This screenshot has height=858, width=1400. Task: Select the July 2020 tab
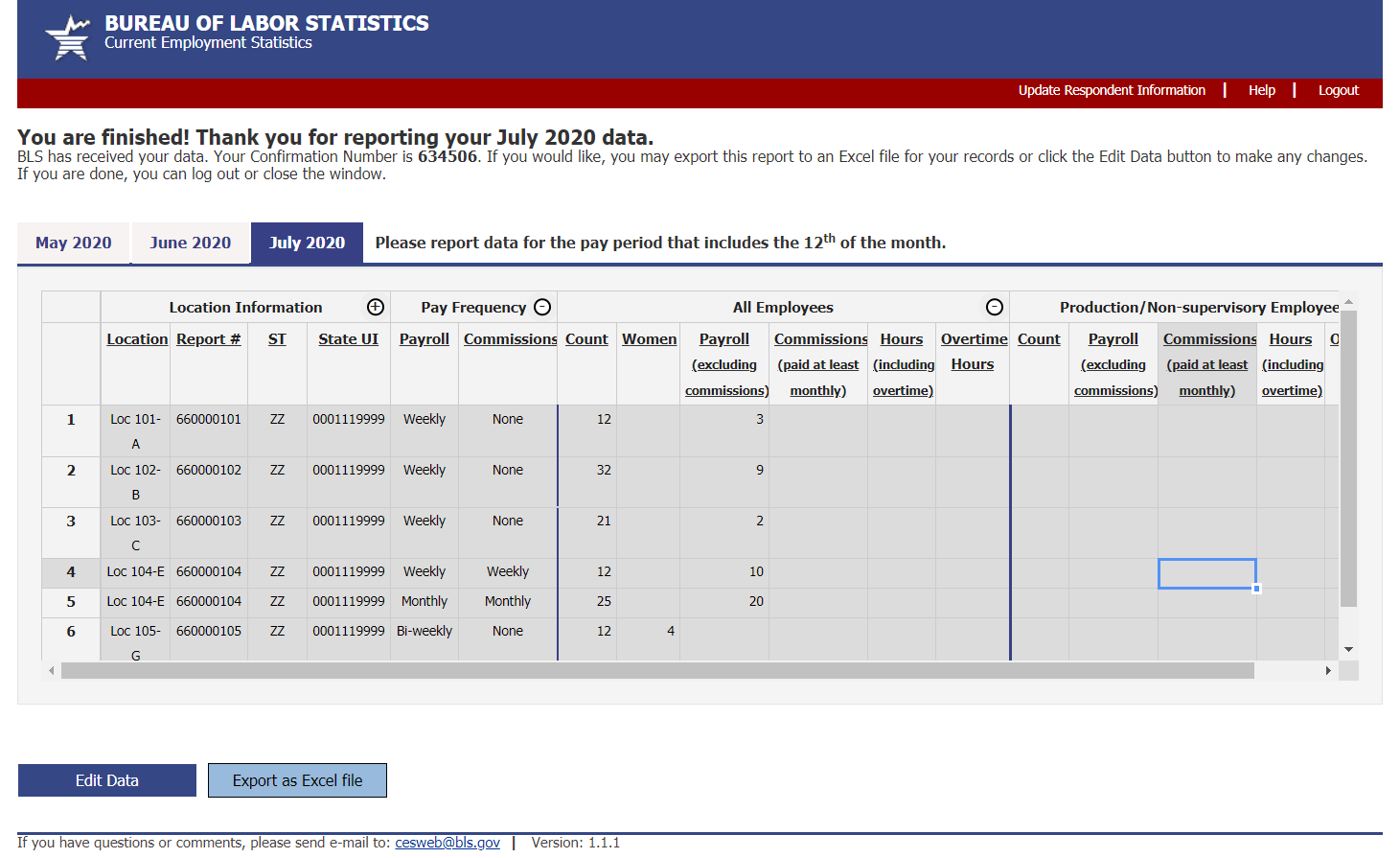click(307, 243)
